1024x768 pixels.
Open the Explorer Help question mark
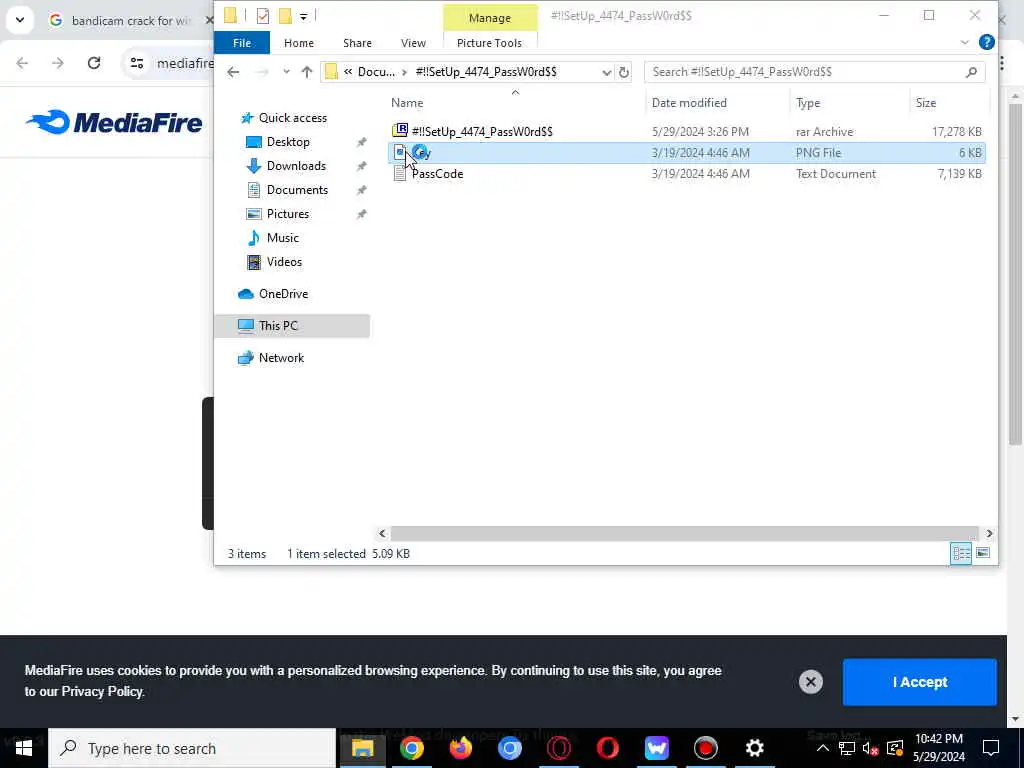click(987, 42)
